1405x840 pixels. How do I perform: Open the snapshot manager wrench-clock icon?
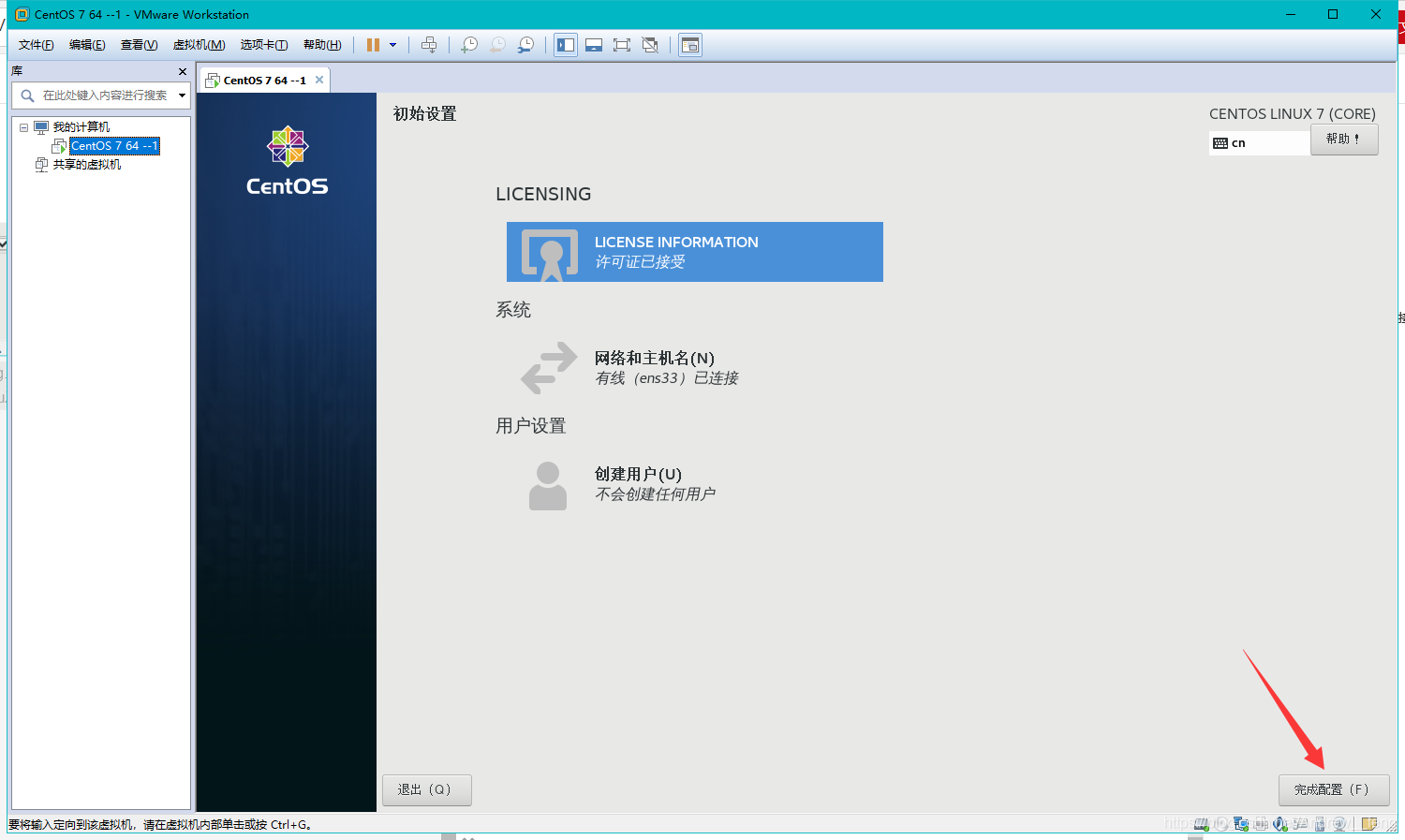tap(525, 45)
